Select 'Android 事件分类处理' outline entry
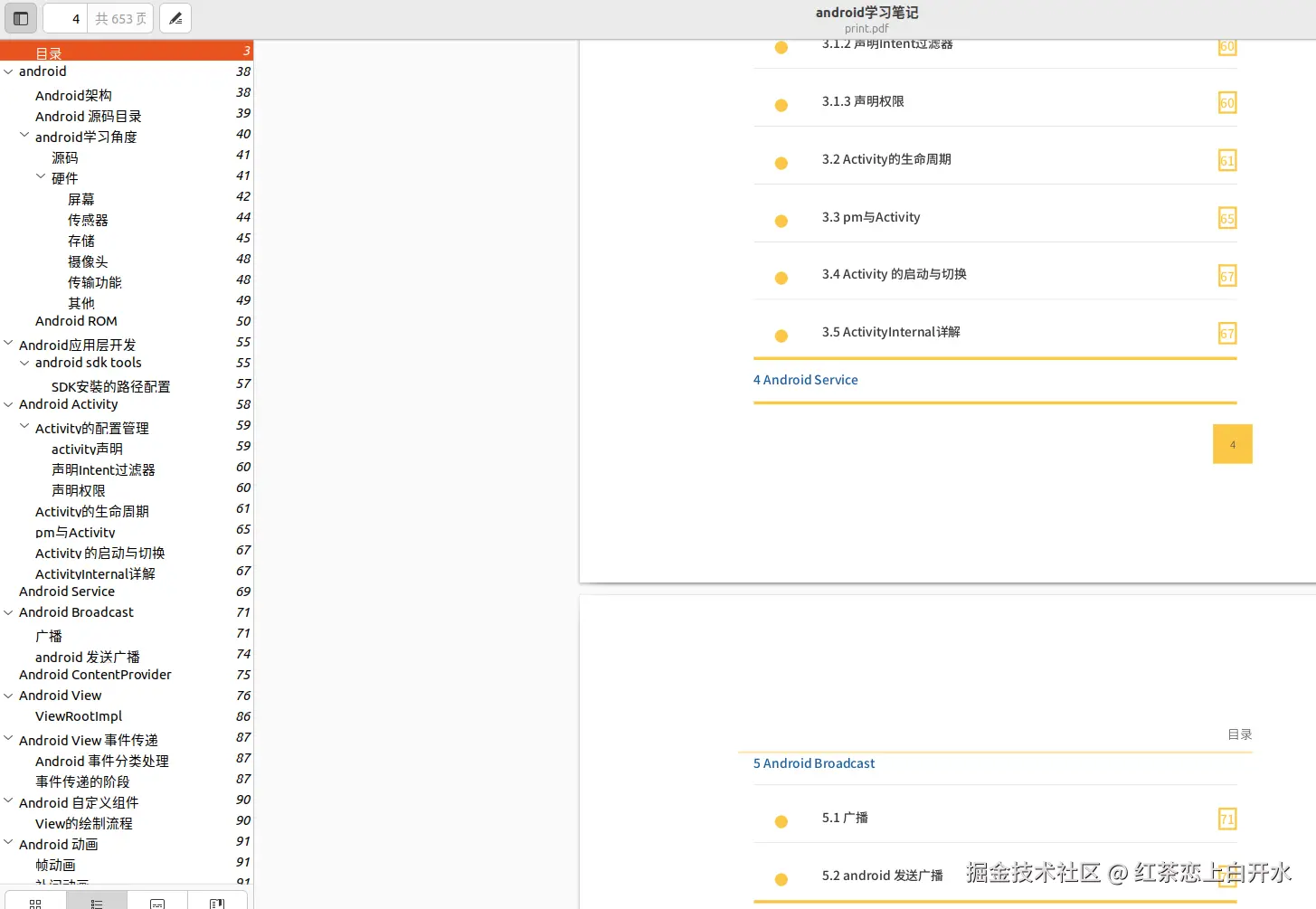 pos(102,761)
